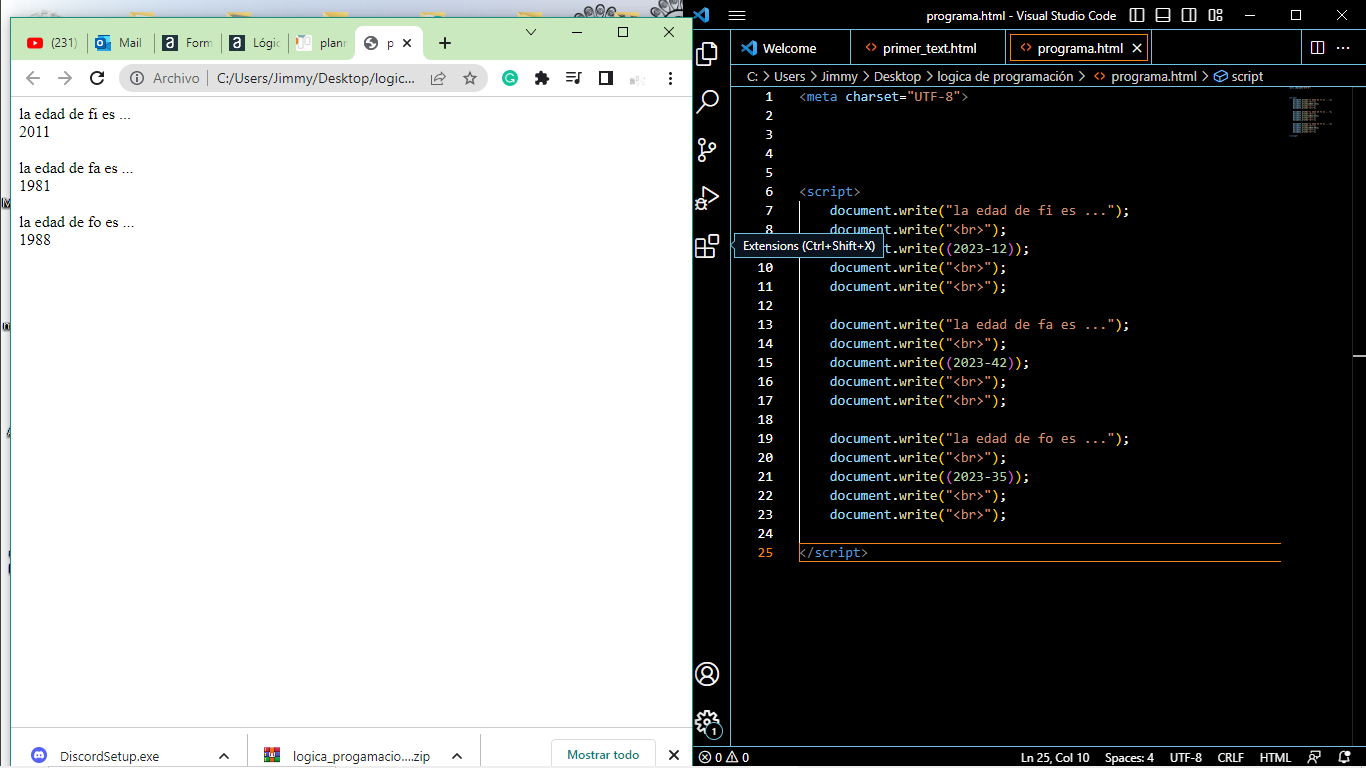Image resolution: width=1366 pixels, height=768 pixels.
Task: Share this page from the address bar
Action: (x=438, y=78)
